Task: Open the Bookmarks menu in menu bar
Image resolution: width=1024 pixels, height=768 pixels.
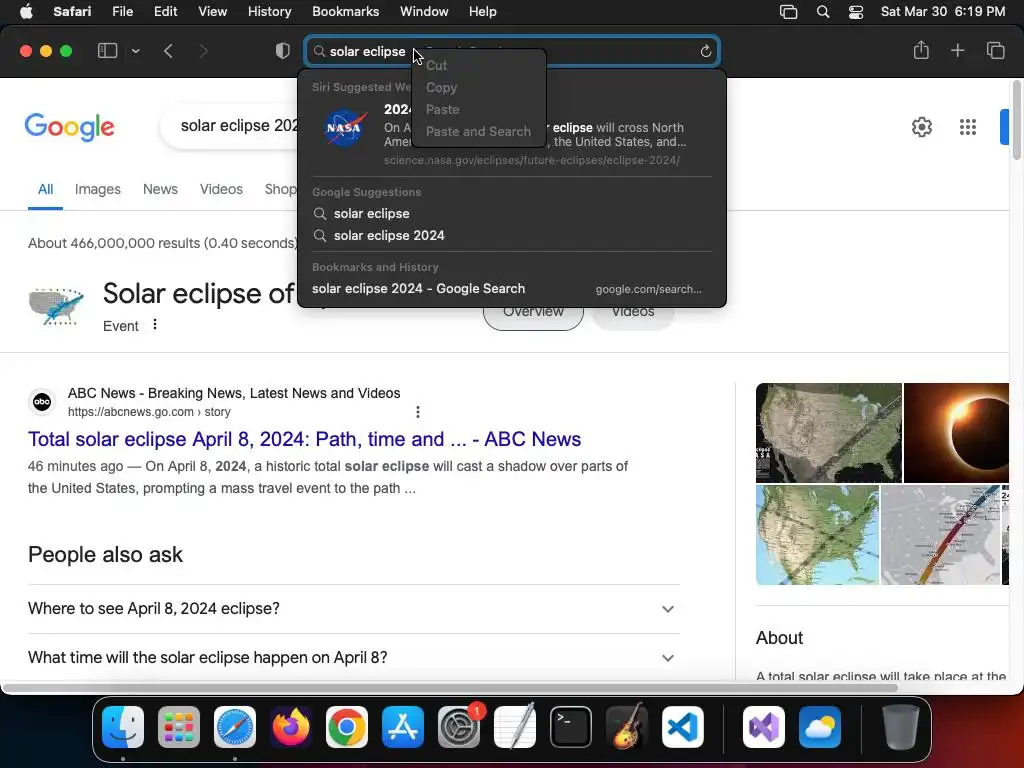Action: click(x=345, y=12)
